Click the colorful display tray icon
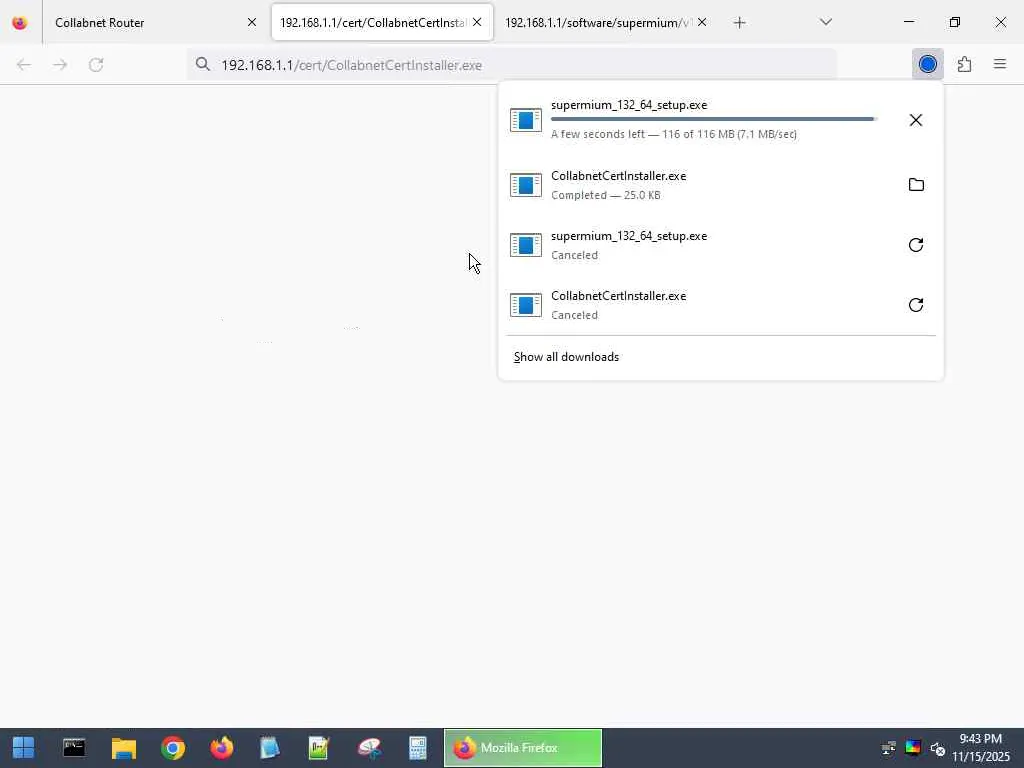The height and width of the screenshot is (768, 1024). point(913,748)
